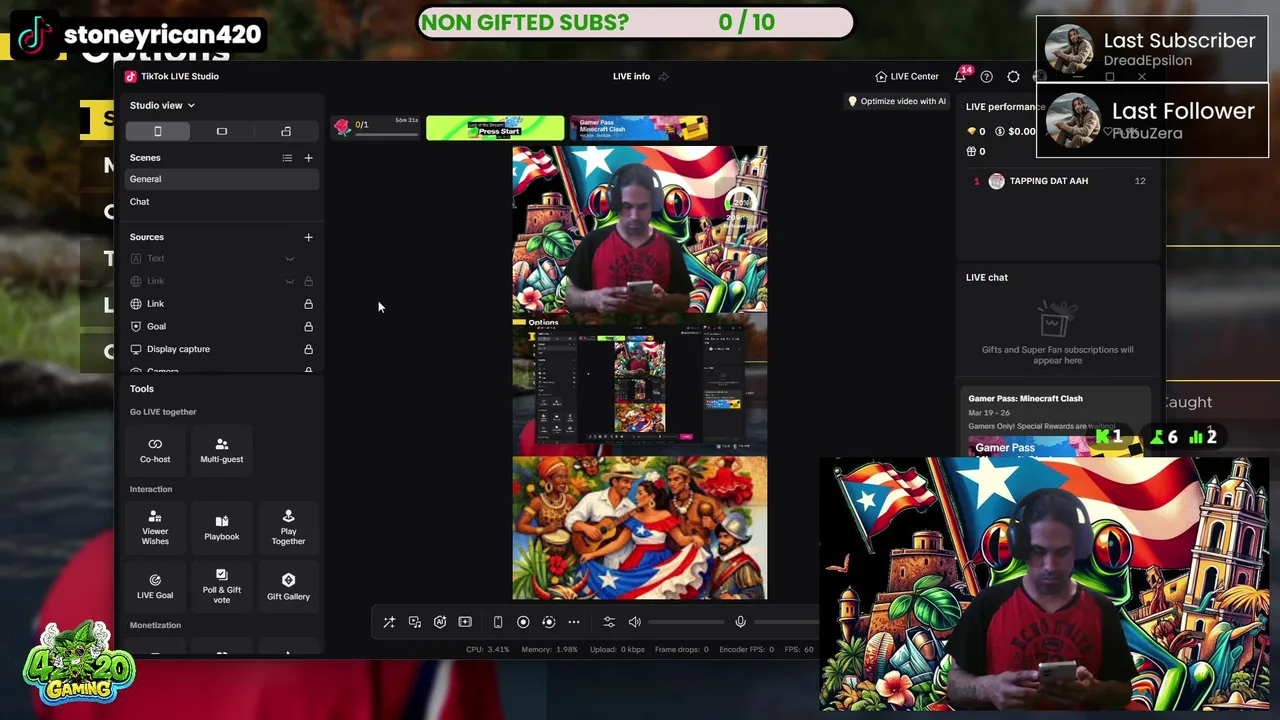Image resolution: width=1280 pixels, height=720 pixels.
Task: Open LIVE Center
Action: (x=907, y=76)
